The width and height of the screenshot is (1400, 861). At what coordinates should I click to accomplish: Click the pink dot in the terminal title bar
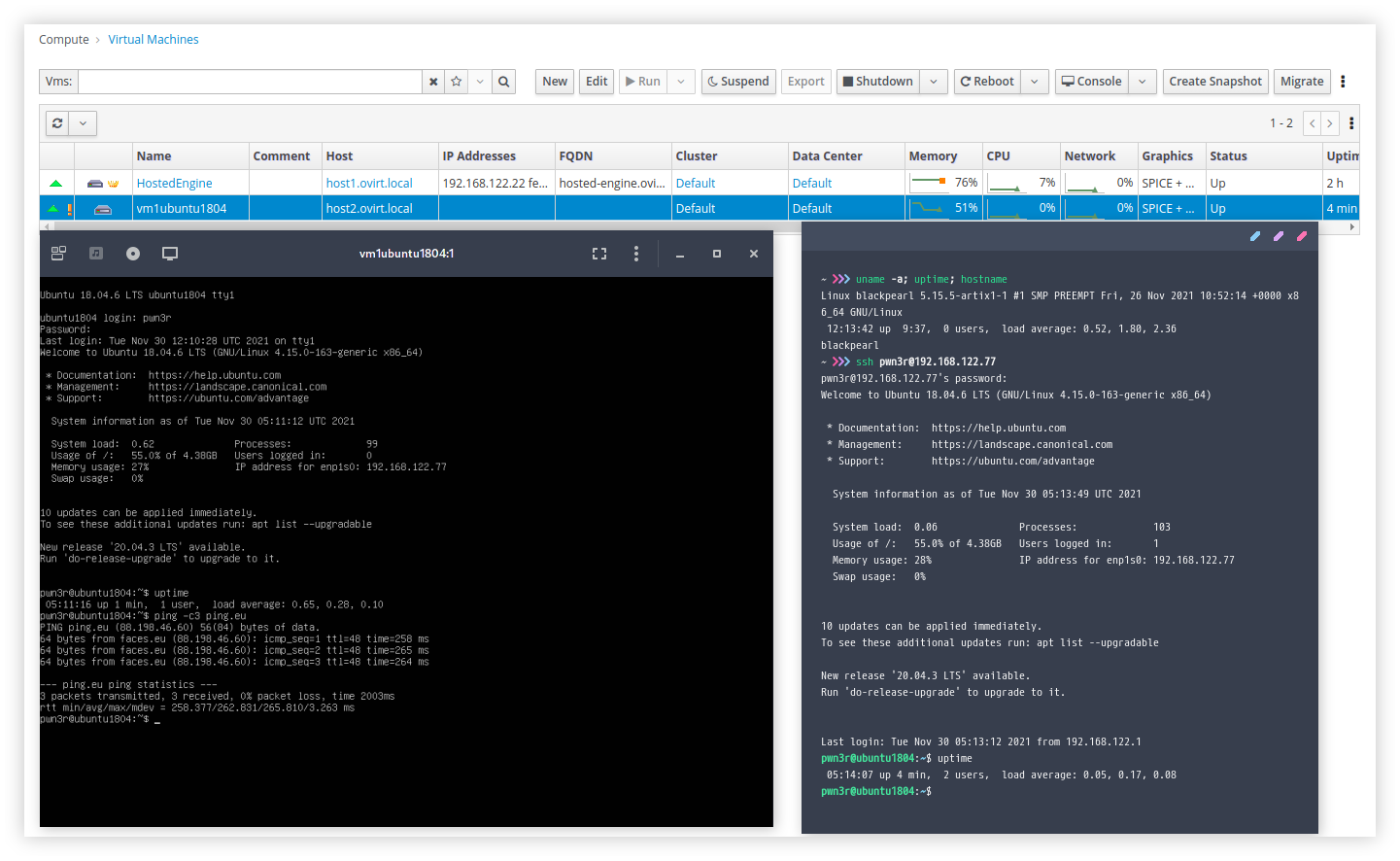[1302, 236]
